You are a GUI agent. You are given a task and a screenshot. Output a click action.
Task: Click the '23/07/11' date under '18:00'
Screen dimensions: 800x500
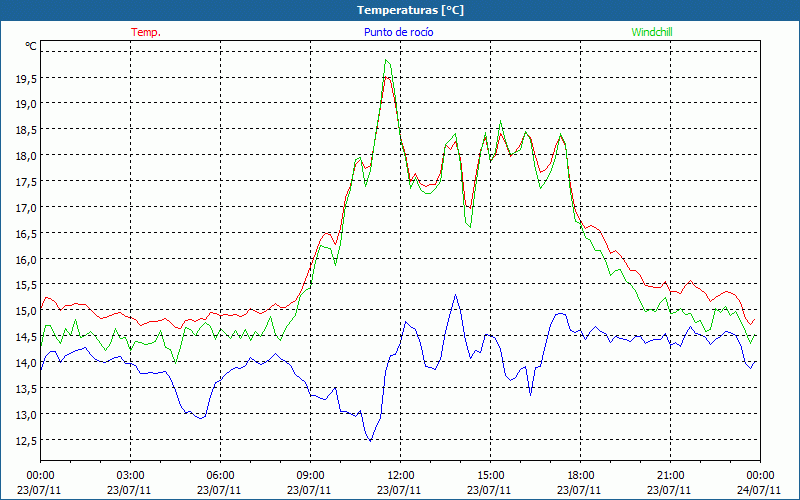(579, 490)
